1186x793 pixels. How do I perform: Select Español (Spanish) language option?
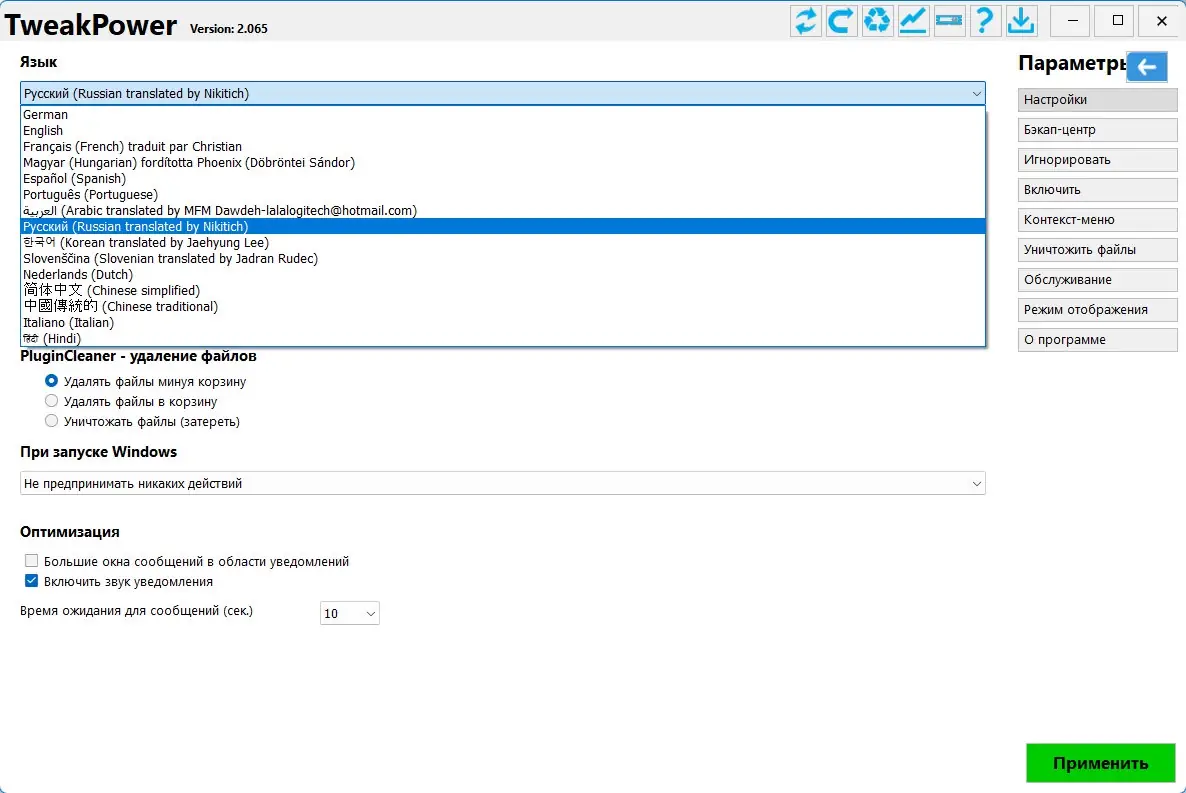(502, 179)
